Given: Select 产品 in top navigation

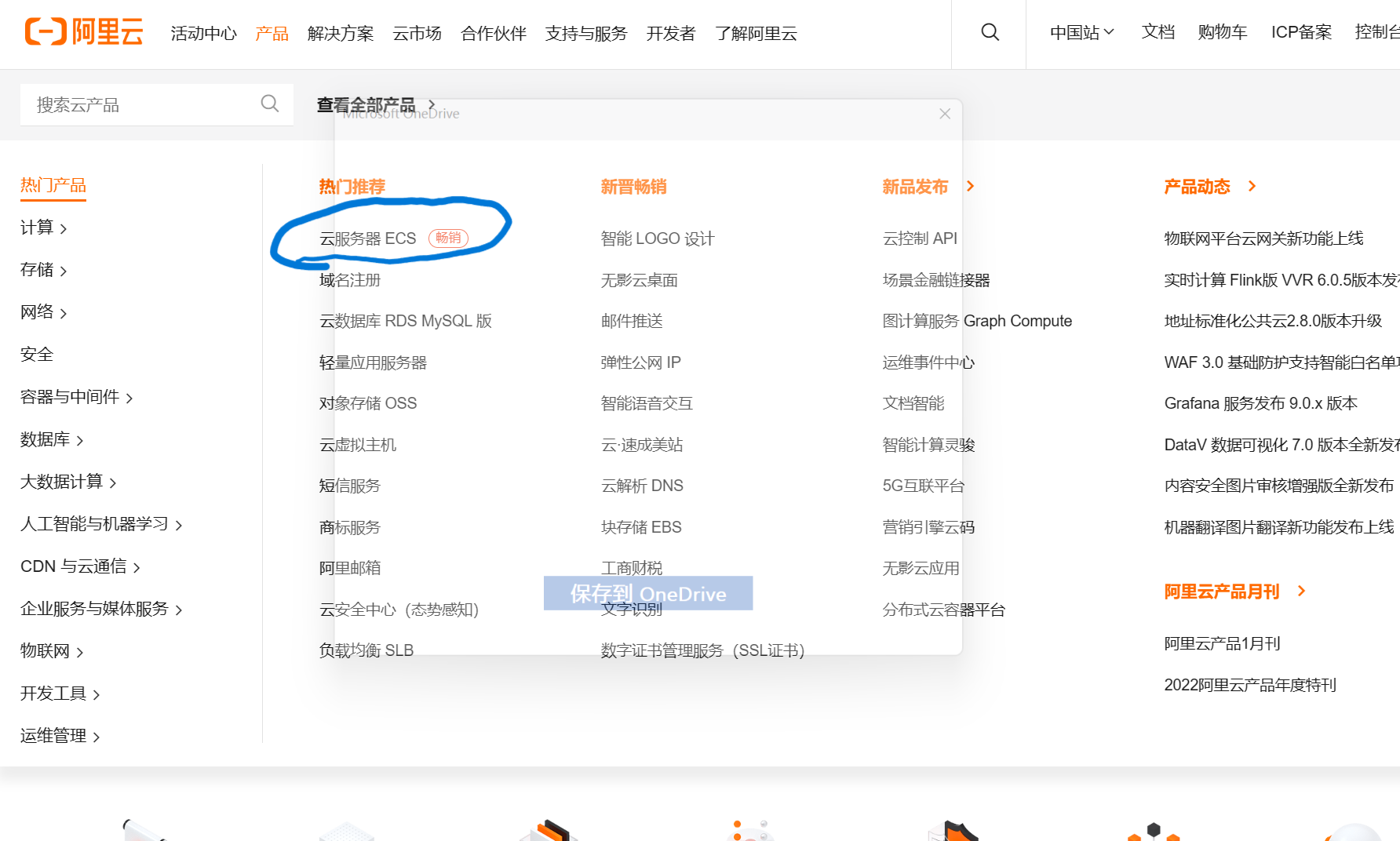Looking at the screenshot, I should pyautogui.click(x=272, y=33).
